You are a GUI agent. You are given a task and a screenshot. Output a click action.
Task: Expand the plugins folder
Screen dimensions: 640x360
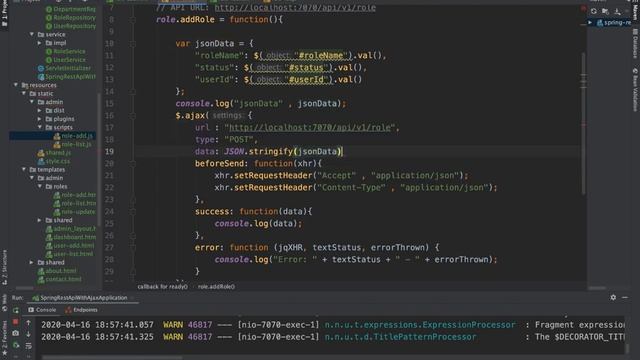point(40,119)
